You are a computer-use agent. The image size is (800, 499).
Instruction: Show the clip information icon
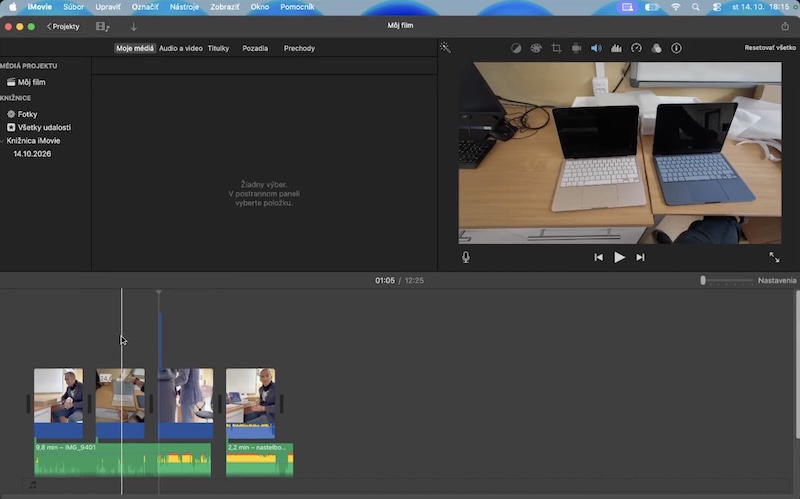click(x=676, y=48)
